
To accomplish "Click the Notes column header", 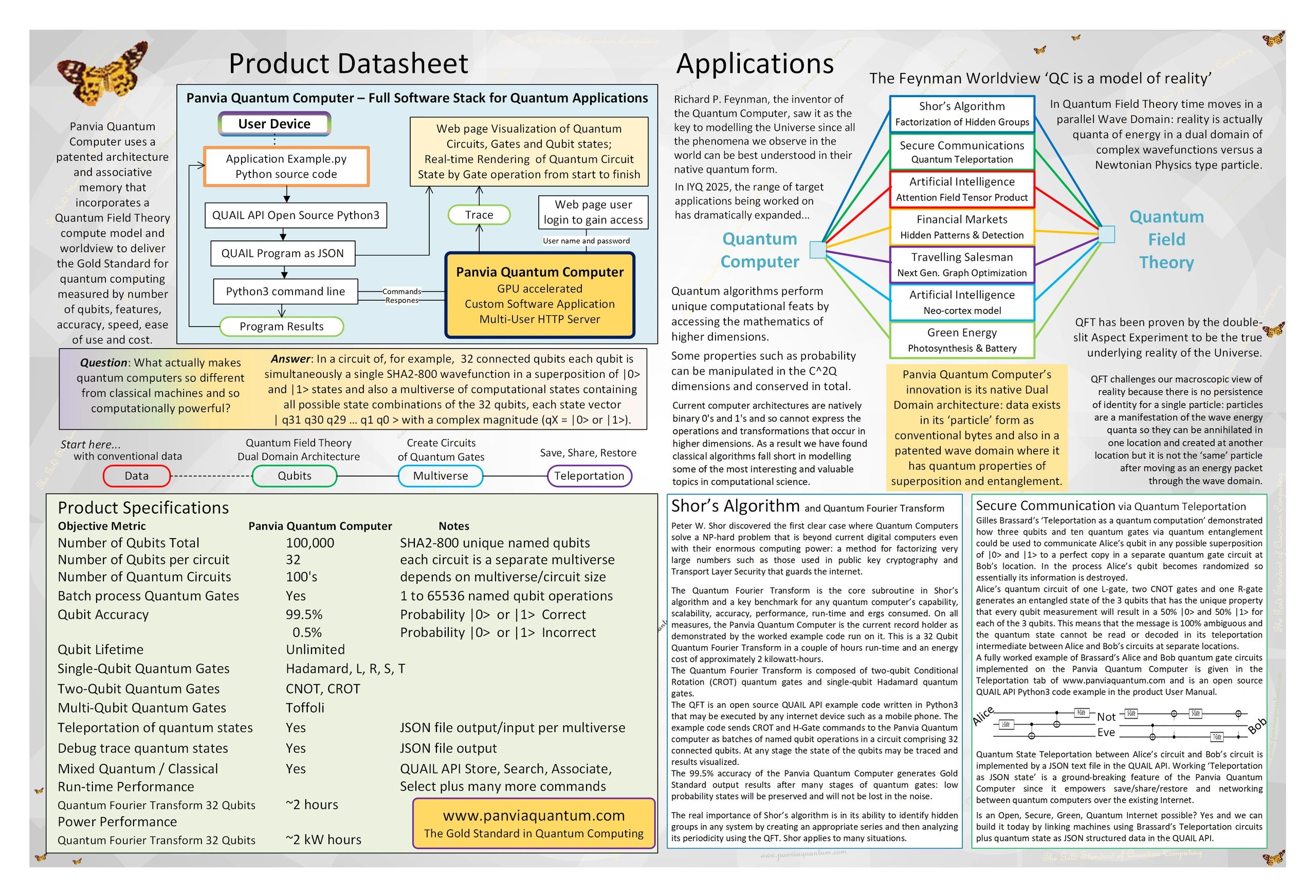I will coord(453,526).
